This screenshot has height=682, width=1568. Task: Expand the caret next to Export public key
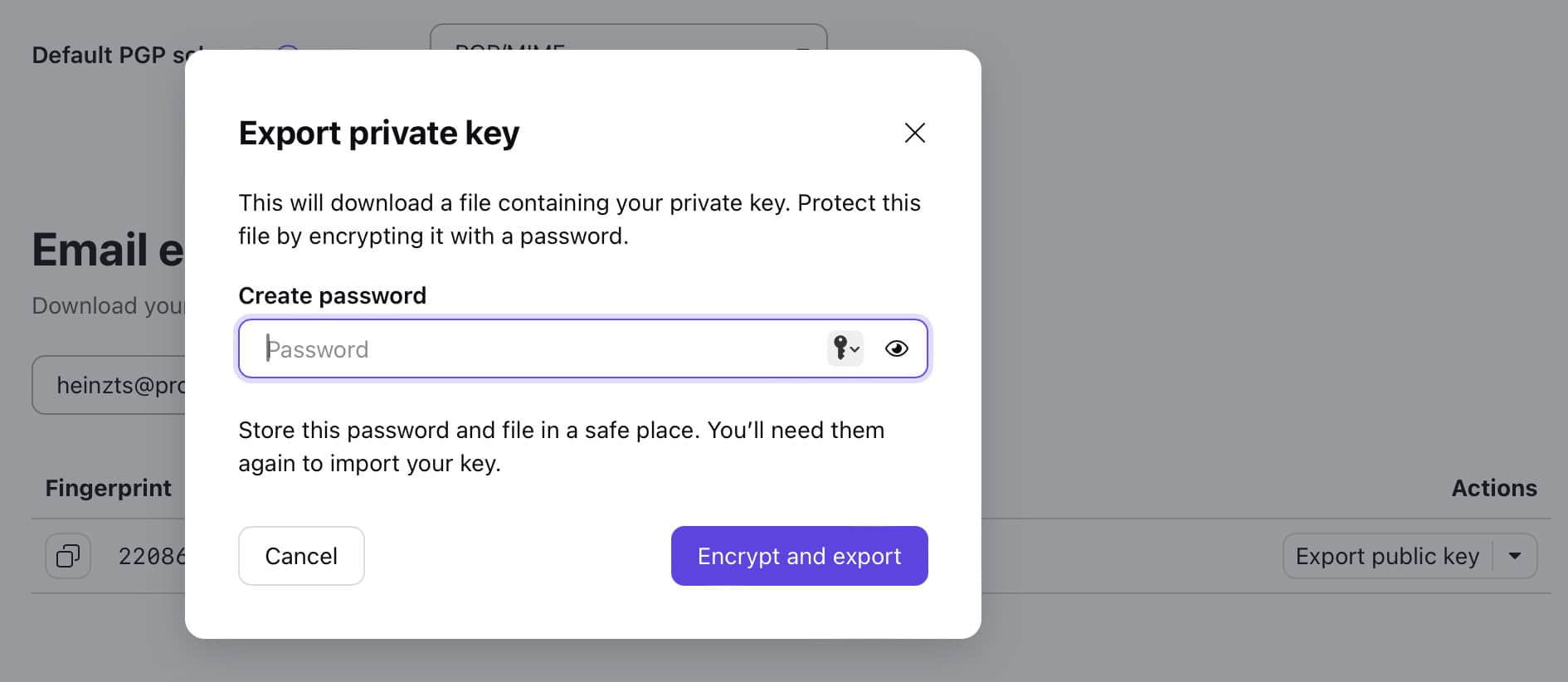pyautogui.click(x=1515, y=556)
